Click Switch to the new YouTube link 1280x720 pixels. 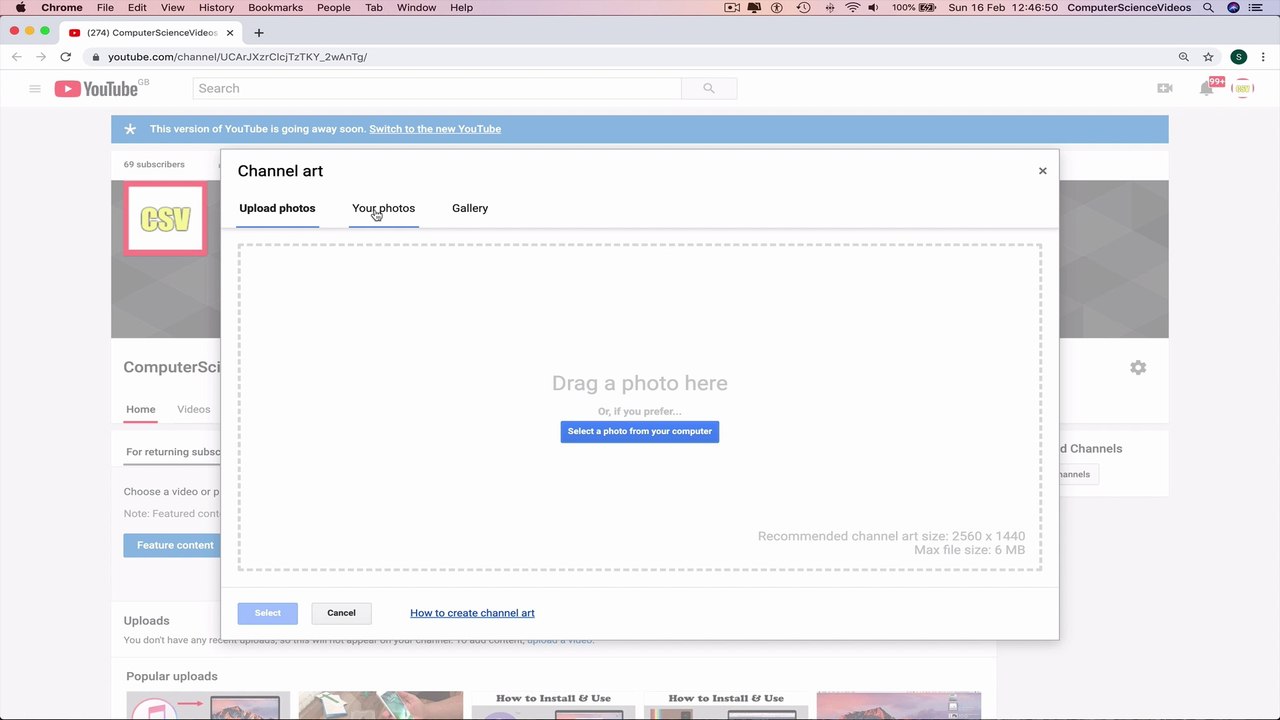pos(435,129)
